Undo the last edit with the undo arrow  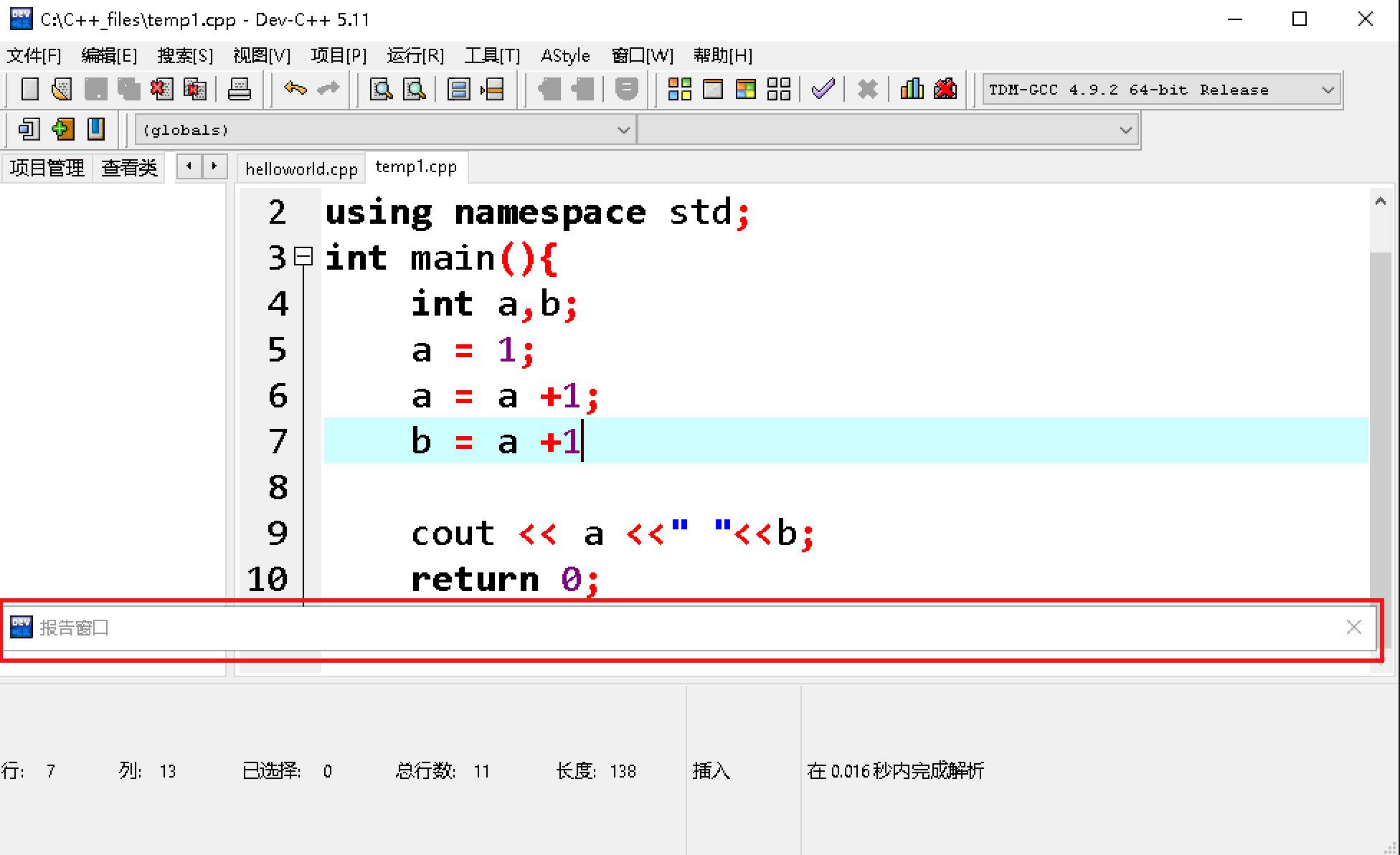point(294,89)
